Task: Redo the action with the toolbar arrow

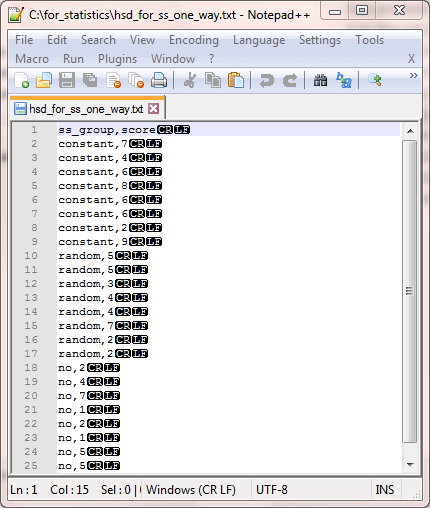Action: tap(290, 80)
